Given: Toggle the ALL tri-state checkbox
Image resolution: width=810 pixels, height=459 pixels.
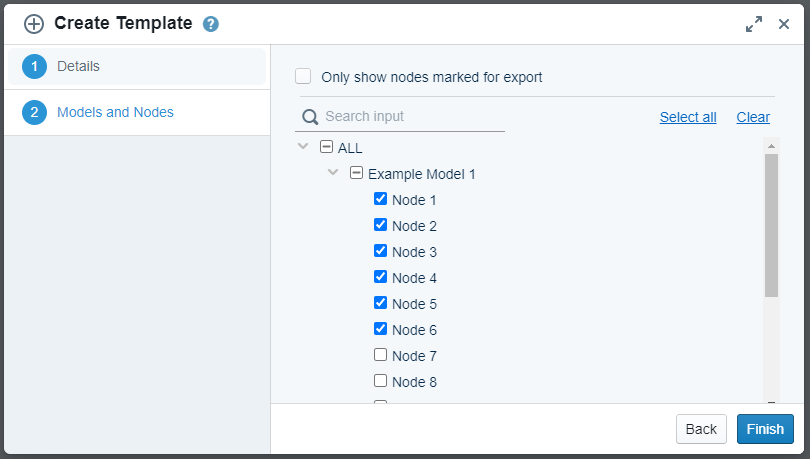Looking at the screenshot, I should (326, 147).
